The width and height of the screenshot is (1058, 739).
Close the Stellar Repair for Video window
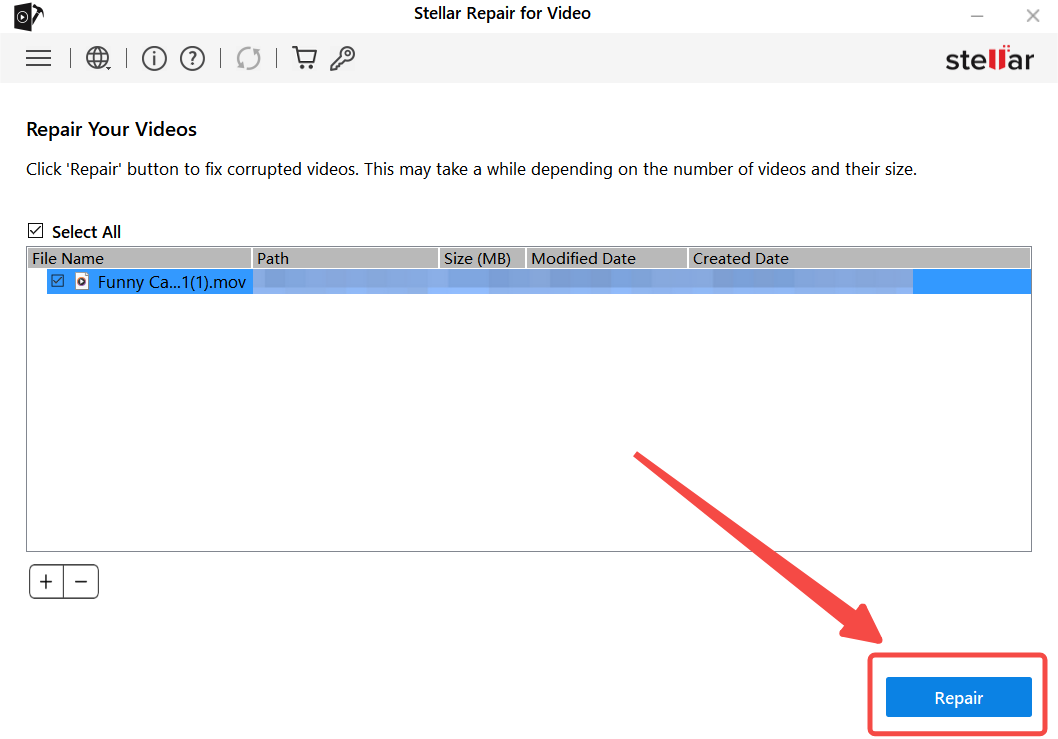coord(1032,16)
